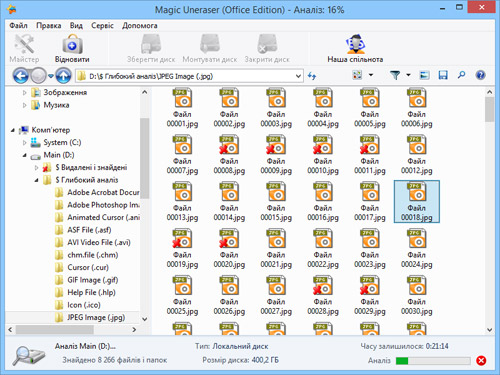Click the tree horizontal scrollbar thumb
This screenshot has height=375, width=500.
click(55, 330)
